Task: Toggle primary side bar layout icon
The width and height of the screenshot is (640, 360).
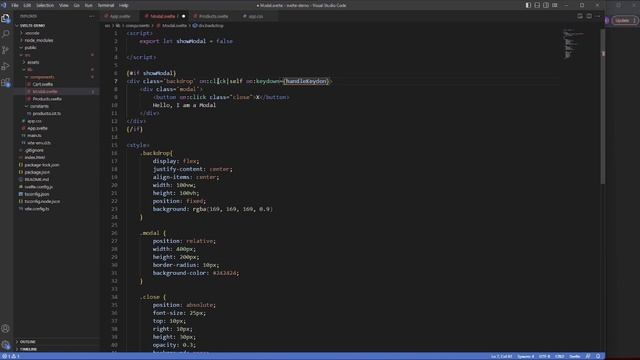Action: pyautogui.click(x=528, y=5)
